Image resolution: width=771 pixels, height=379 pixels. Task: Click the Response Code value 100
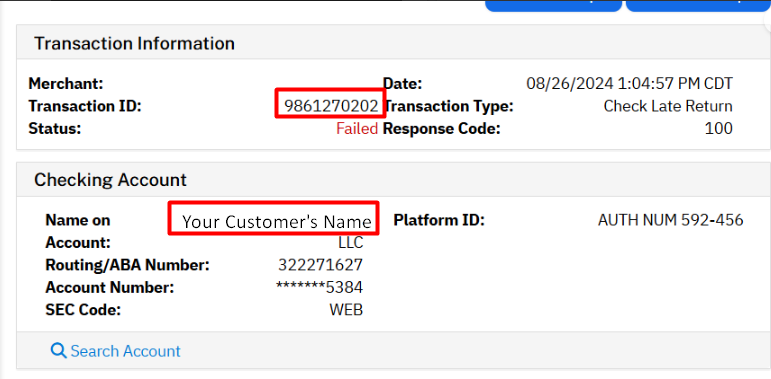[x=718, y=129]
